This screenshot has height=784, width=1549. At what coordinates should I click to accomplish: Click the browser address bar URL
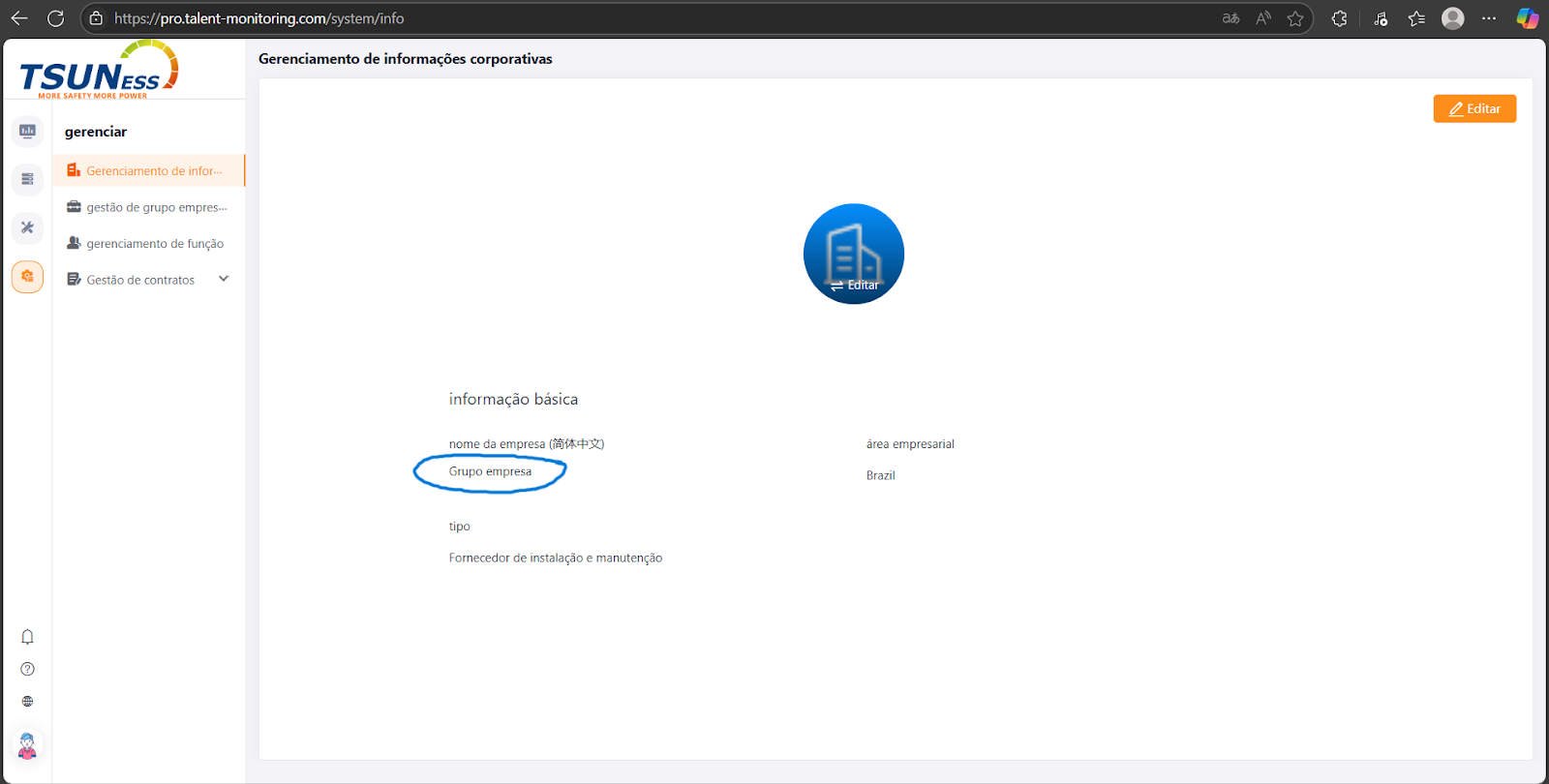click(x=259, y=18)
